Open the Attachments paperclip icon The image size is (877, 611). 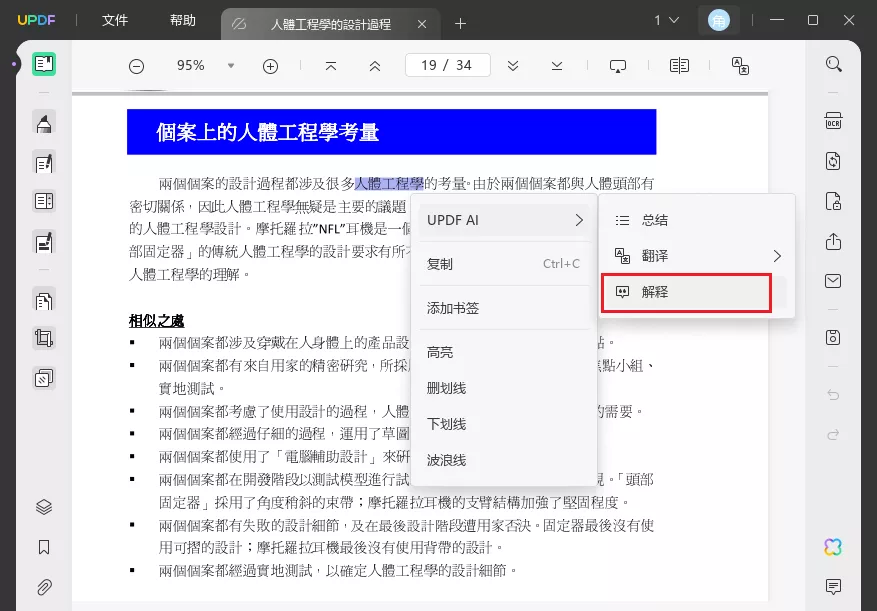coord(44,587)
